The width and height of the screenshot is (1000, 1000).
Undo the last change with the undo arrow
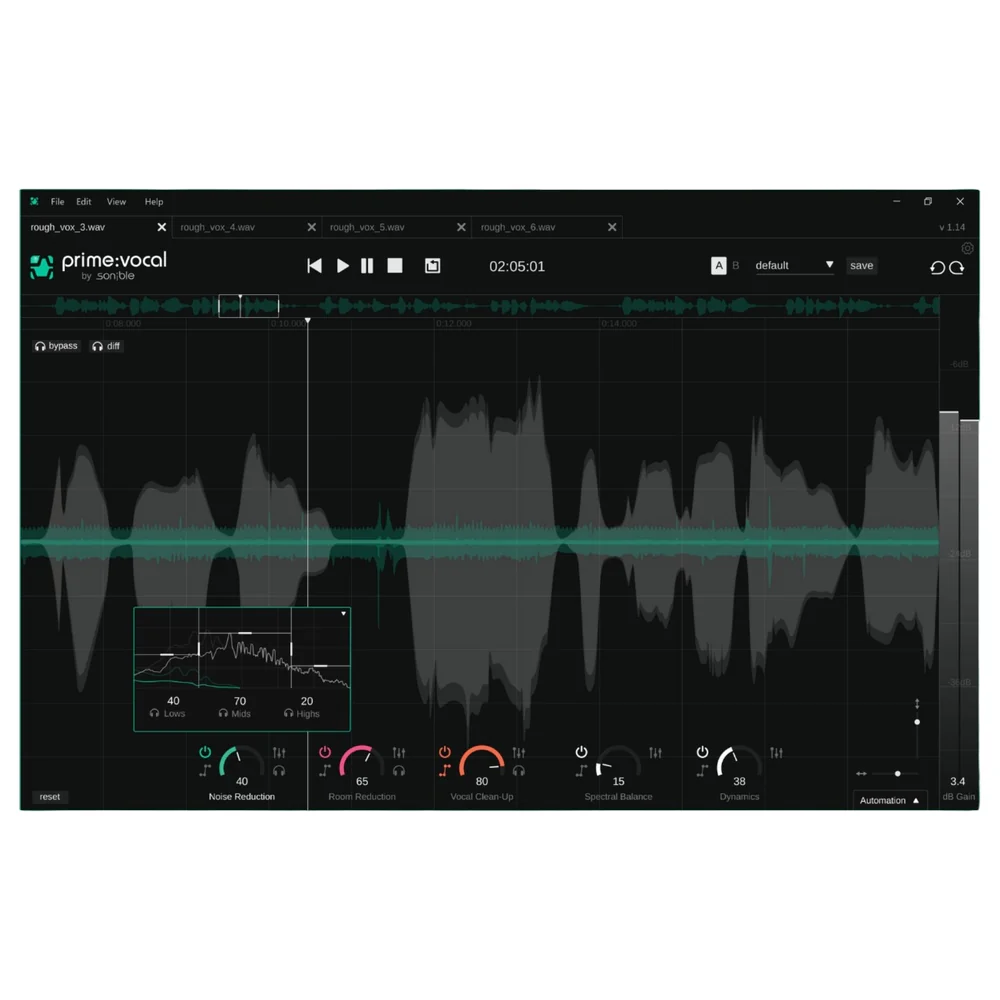point(937,268)
